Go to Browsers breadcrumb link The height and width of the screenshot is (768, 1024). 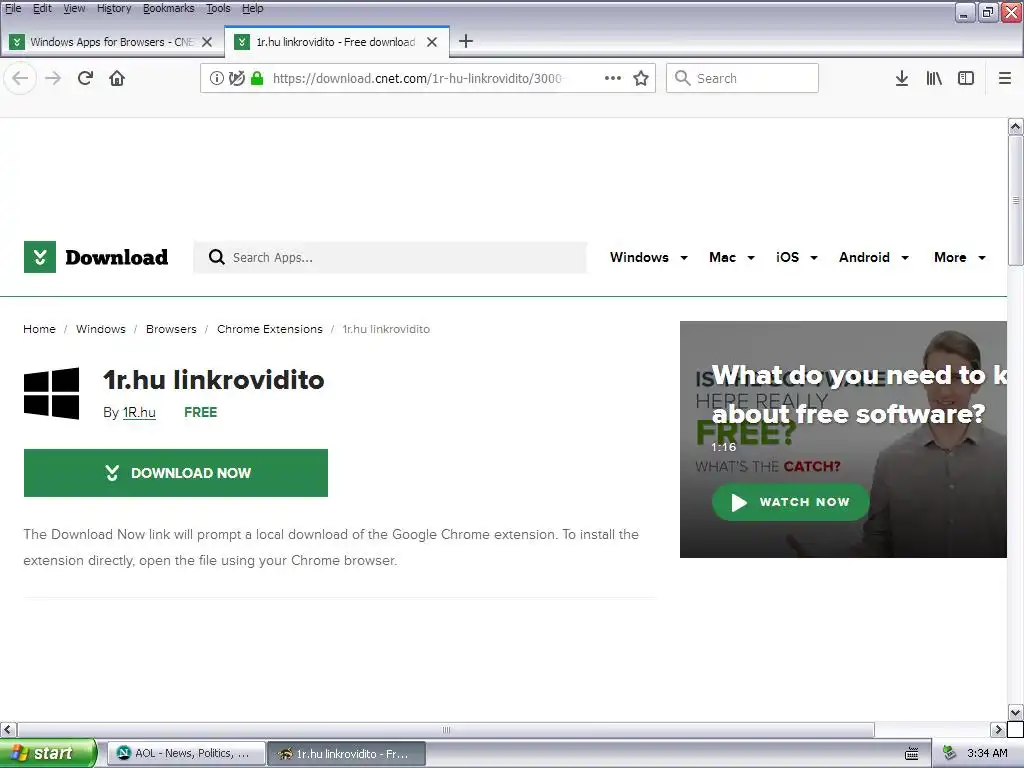[x=171, y=329]
